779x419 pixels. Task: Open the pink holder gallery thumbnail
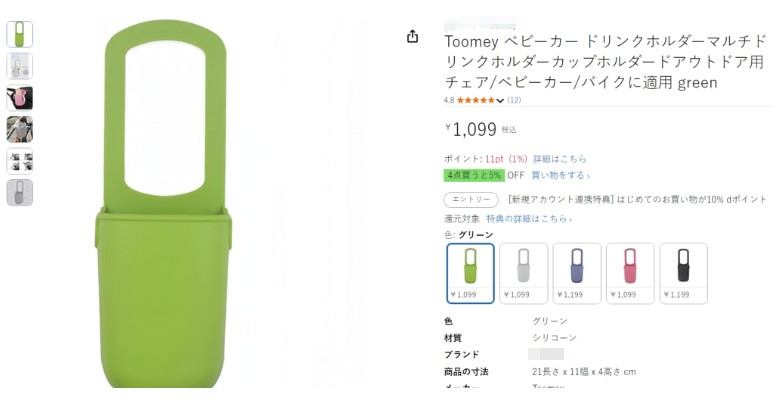(x=19, y=98)
